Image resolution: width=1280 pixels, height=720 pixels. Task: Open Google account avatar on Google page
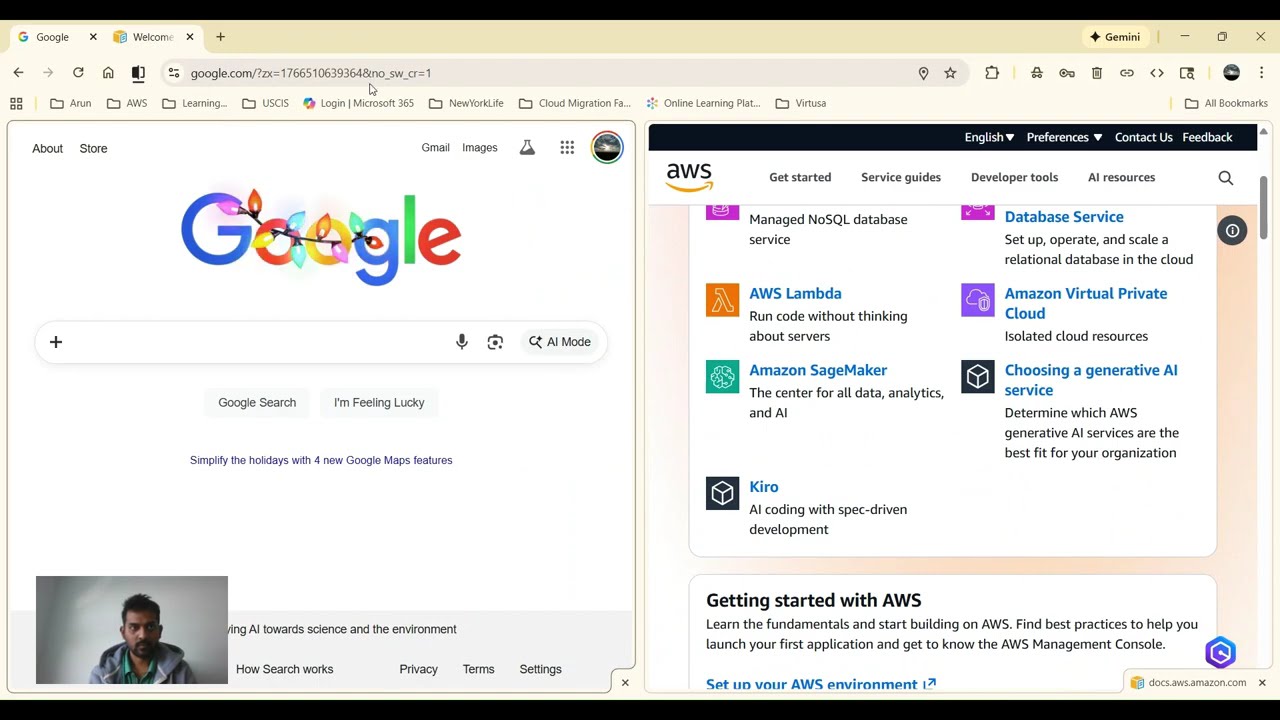pyautogui.click(x=607, y=148)
